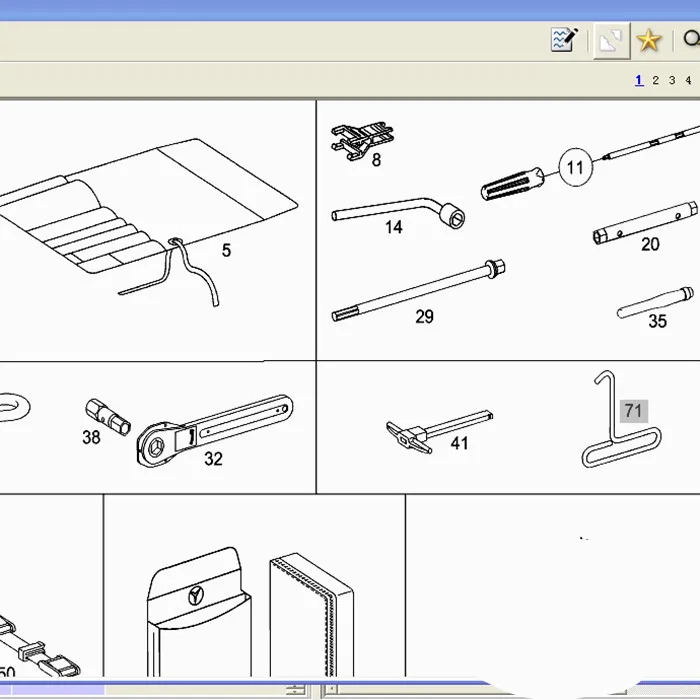Select part callout number 8
Viewport: 700px width, 700px height.
pos(376,160)
